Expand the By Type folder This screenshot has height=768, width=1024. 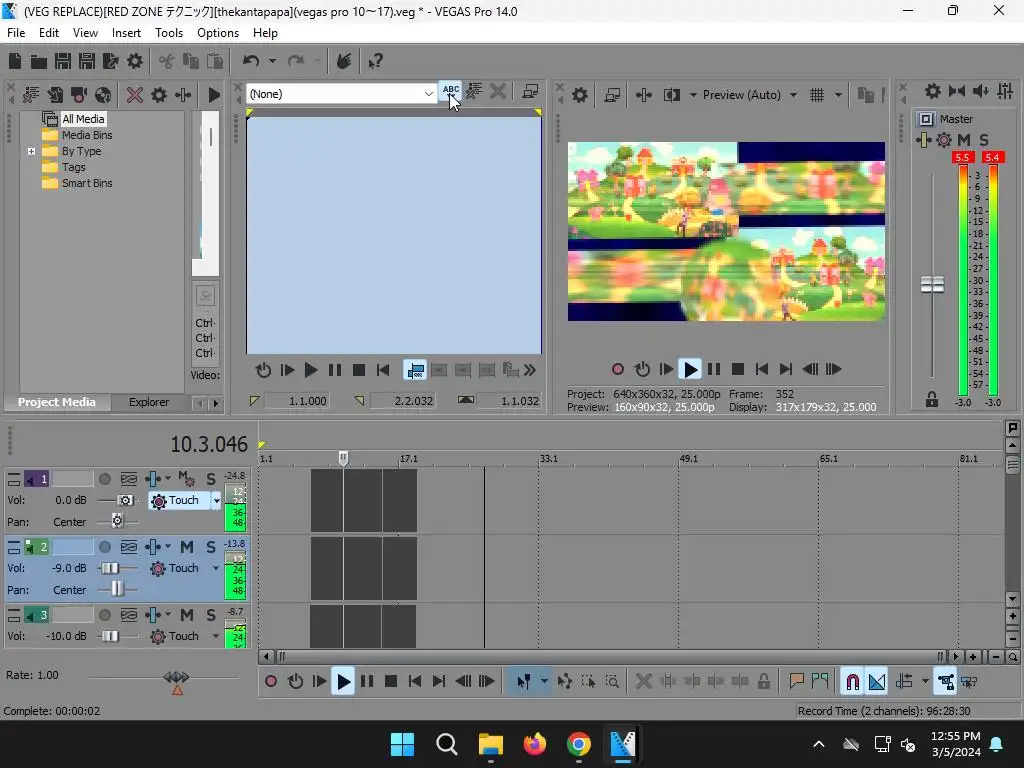pos(31,152)
